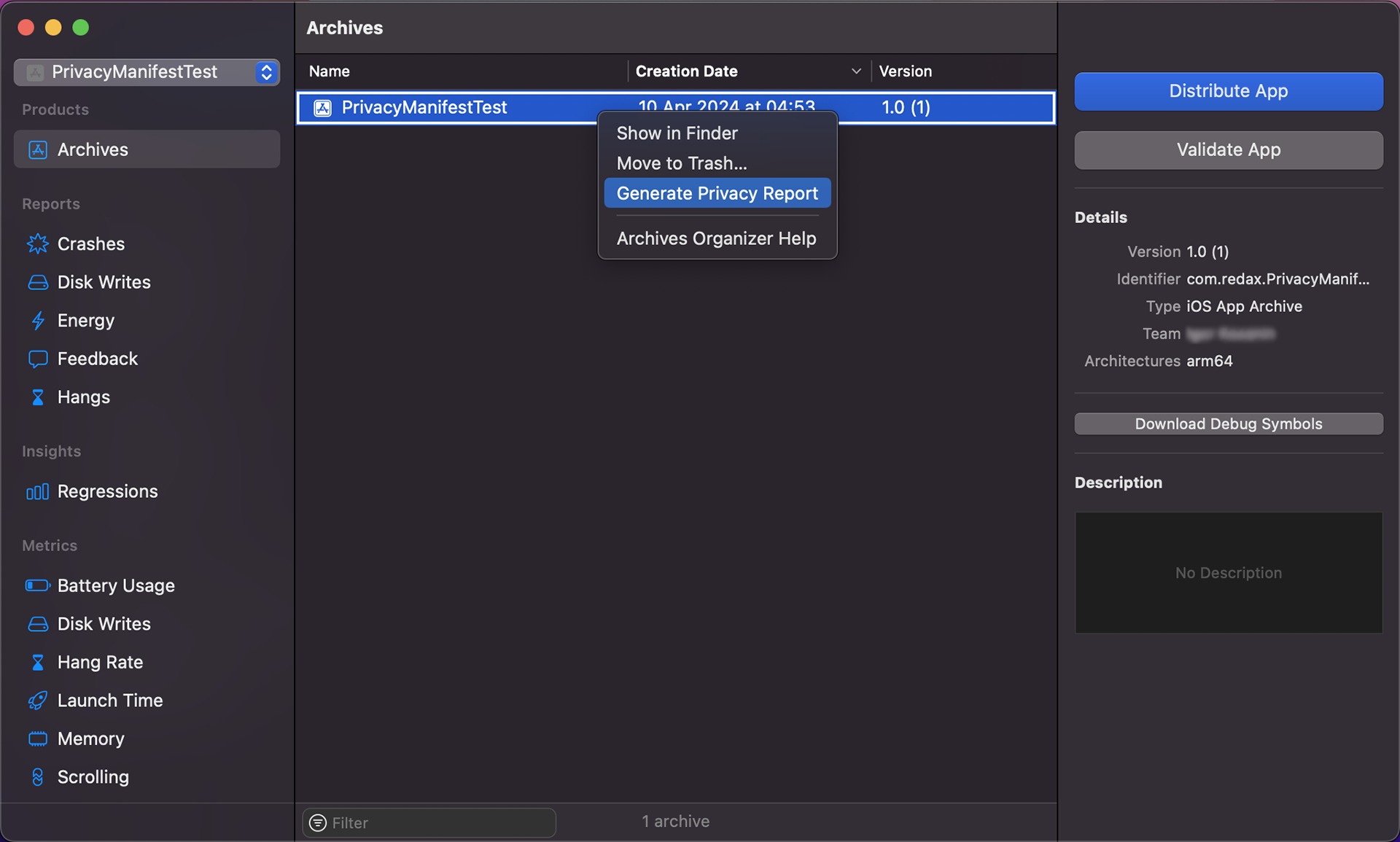
Task: Click the Crashes star icon
Action: point(37,243)
